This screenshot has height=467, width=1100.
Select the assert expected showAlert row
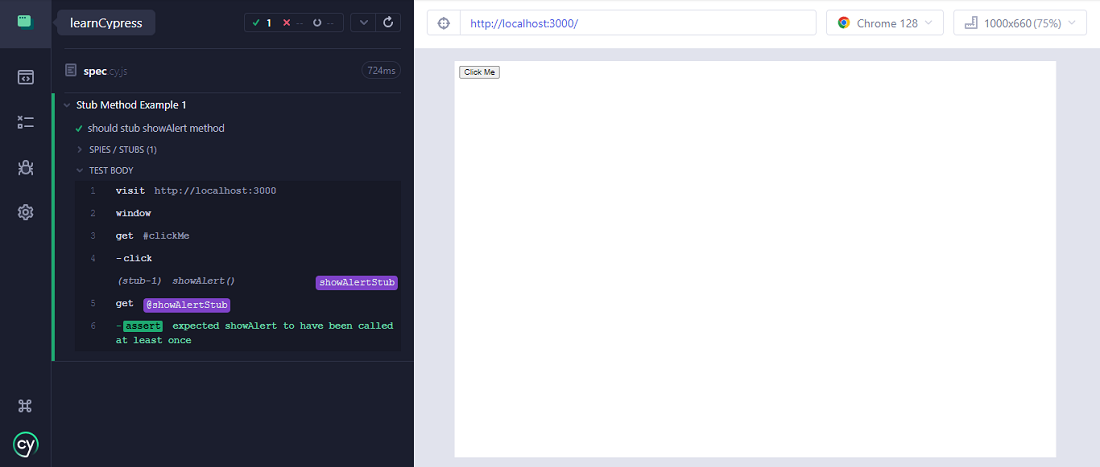tap(239, 332)
